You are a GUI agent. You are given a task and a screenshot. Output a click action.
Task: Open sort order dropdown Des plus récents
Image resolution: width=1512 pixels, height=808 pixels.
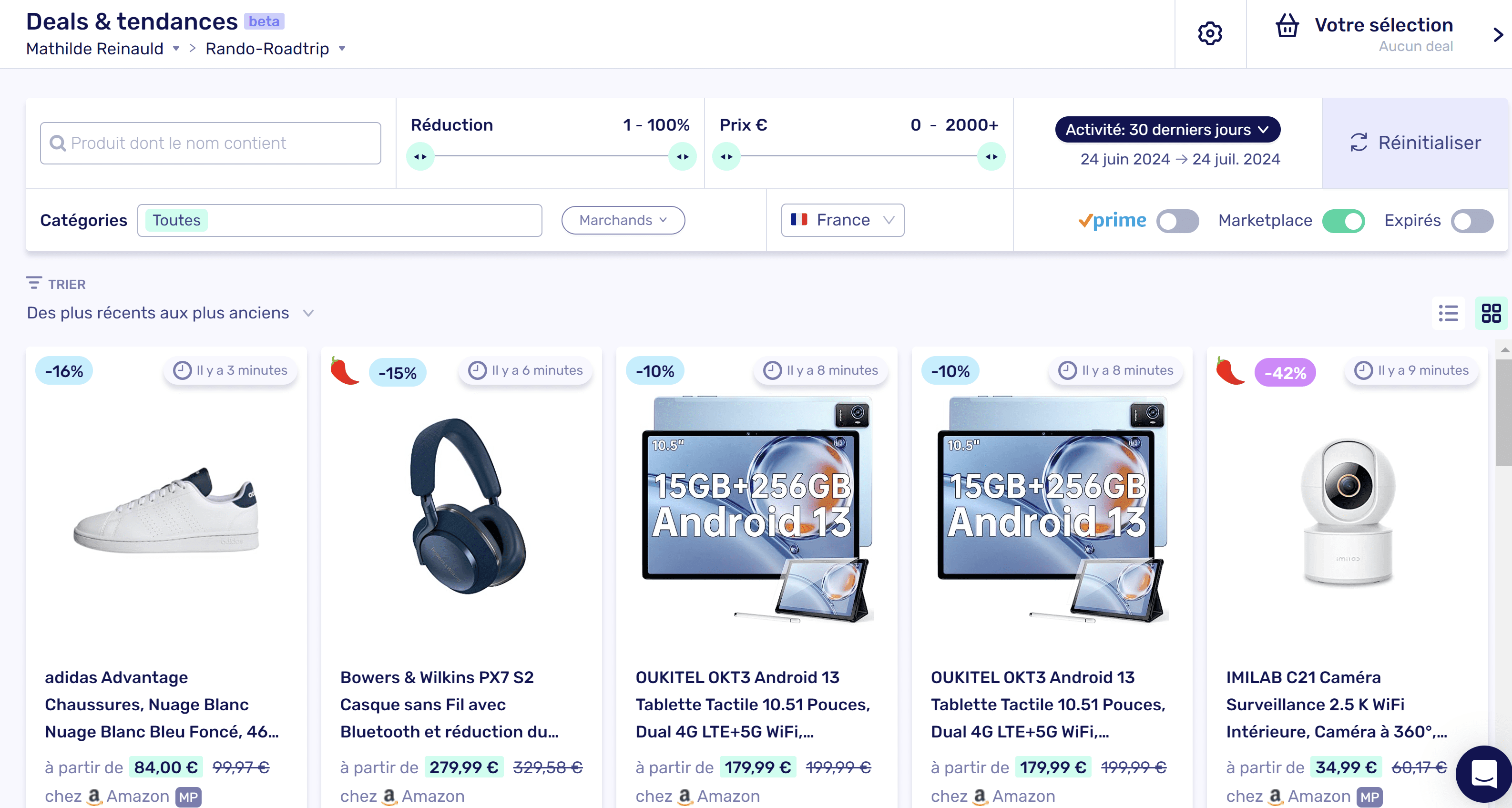[171, 313]
